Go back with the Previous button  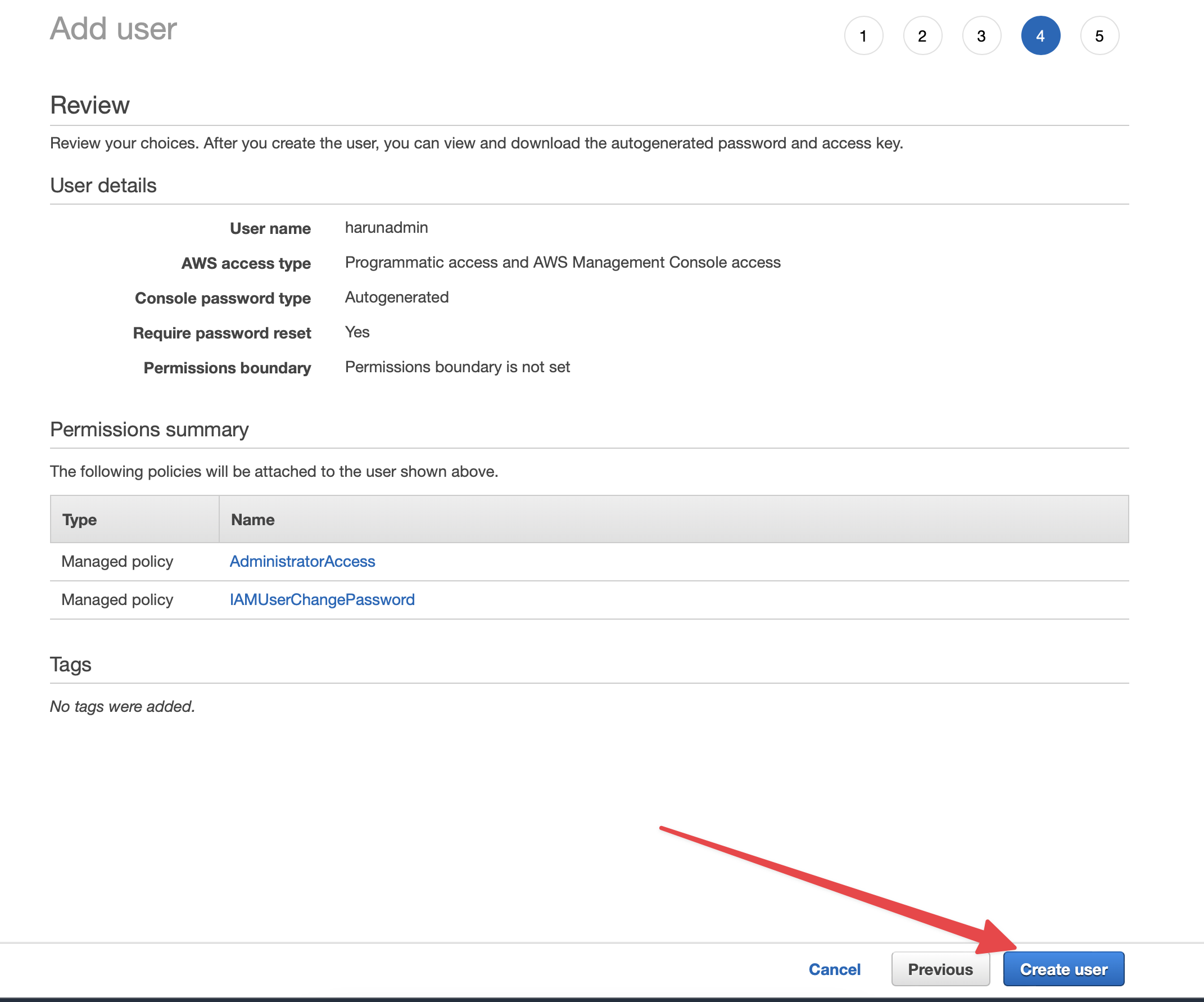(x=940, y=969)
